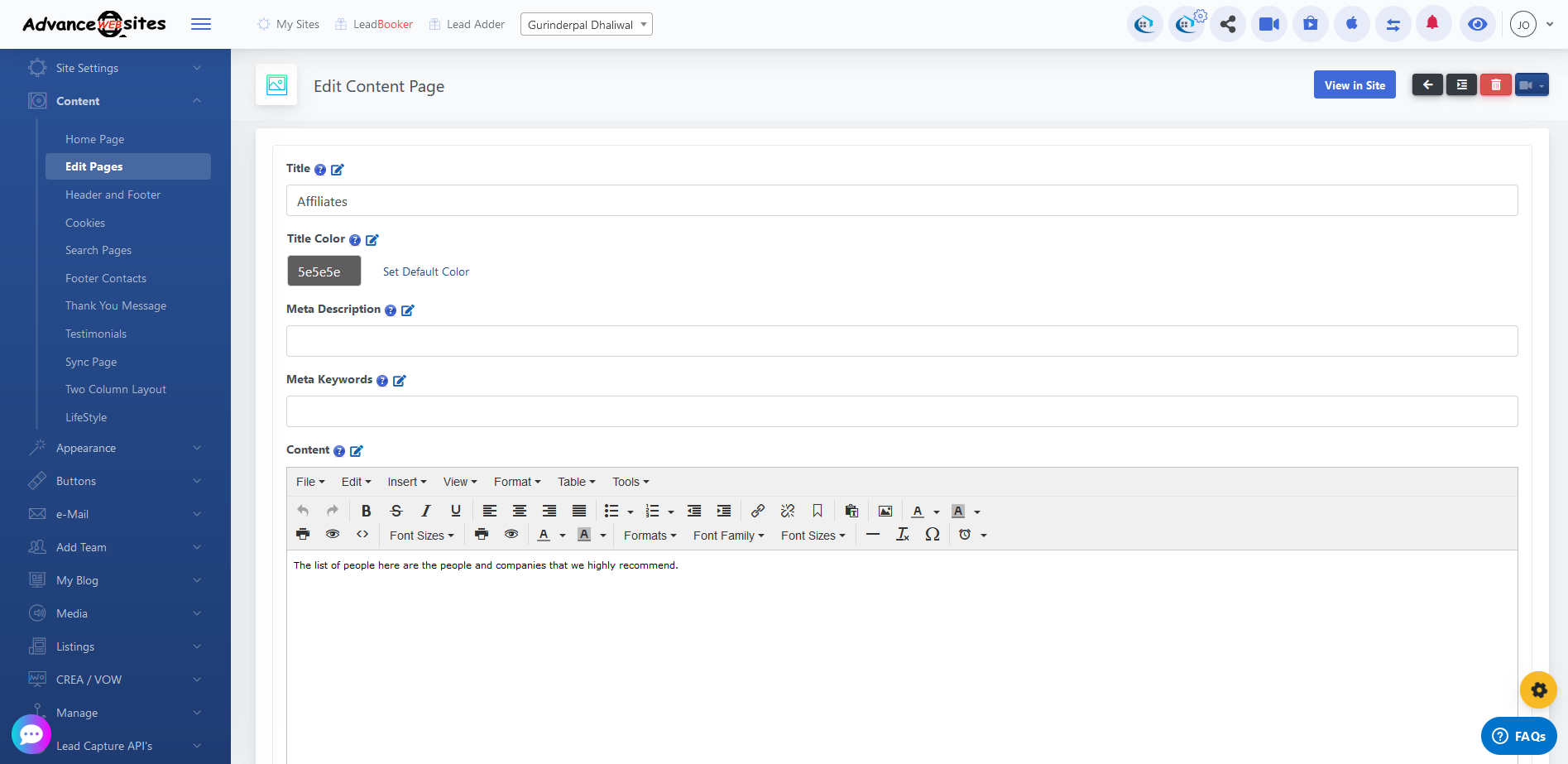The image size is (1568, 764).
Task: Open the share icon in header
Action: (x=1228, y=24)
